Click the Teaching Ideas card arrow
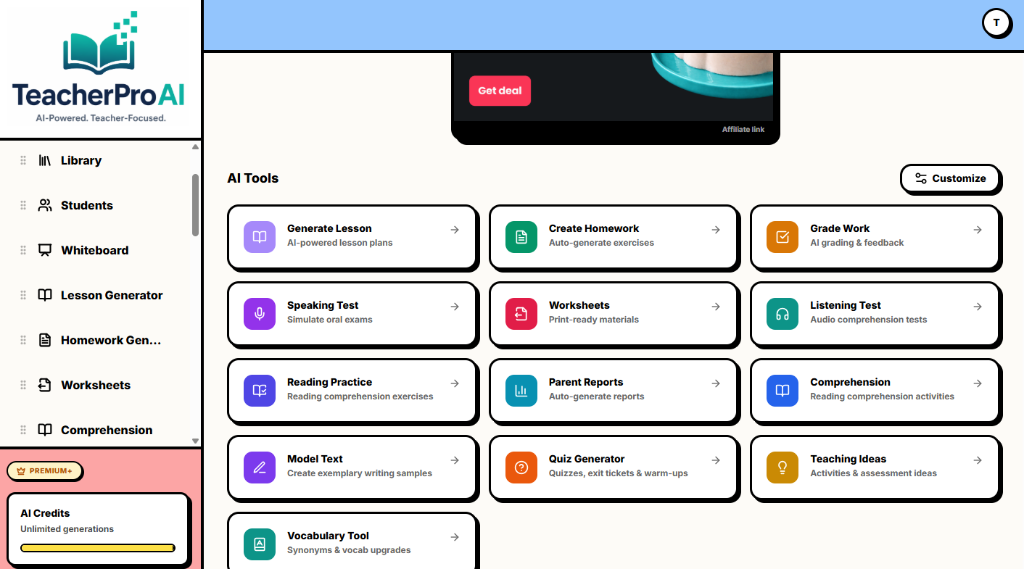The image size is (1024, 569). [978, 460]
